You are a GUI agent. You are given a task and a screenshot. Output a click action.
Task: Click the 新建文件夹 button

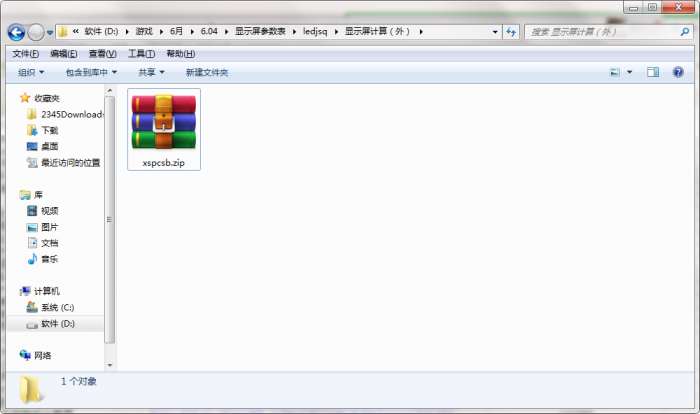coord(207,72)
